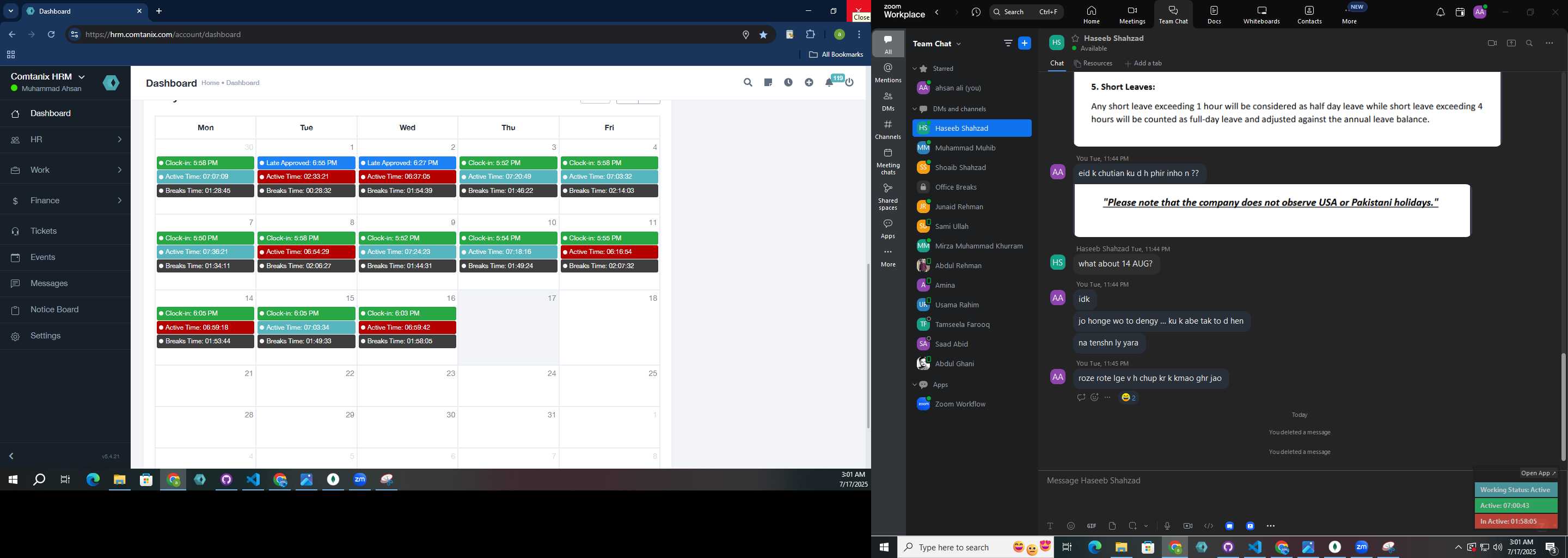Star the Haseeb Shahzad conversation

click(x=1076, y=38)
